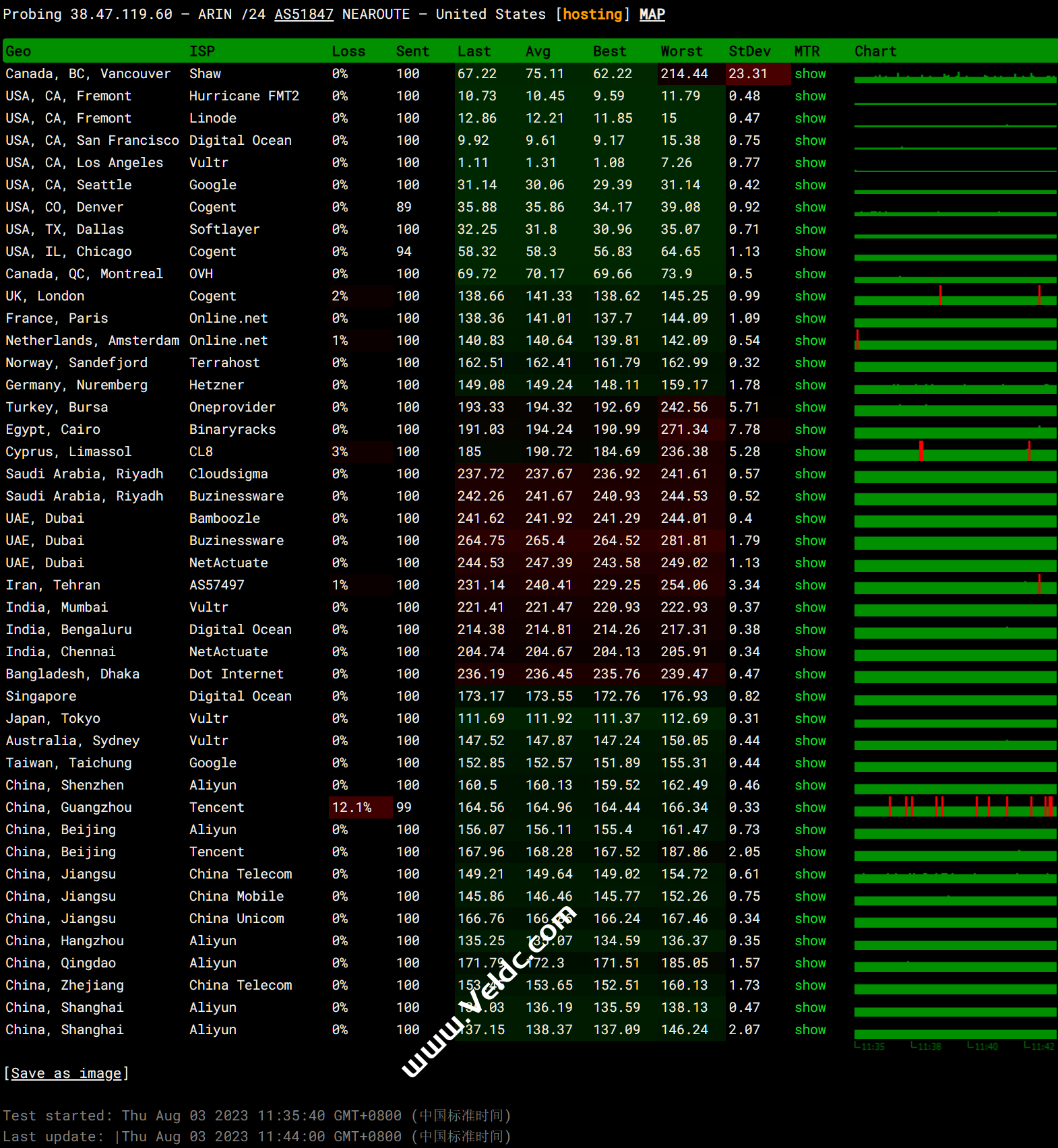Viewport: 1058px width, 1148px height.
Task: Show MTR for the China, Shenzhen row
Action: point(810,785)
